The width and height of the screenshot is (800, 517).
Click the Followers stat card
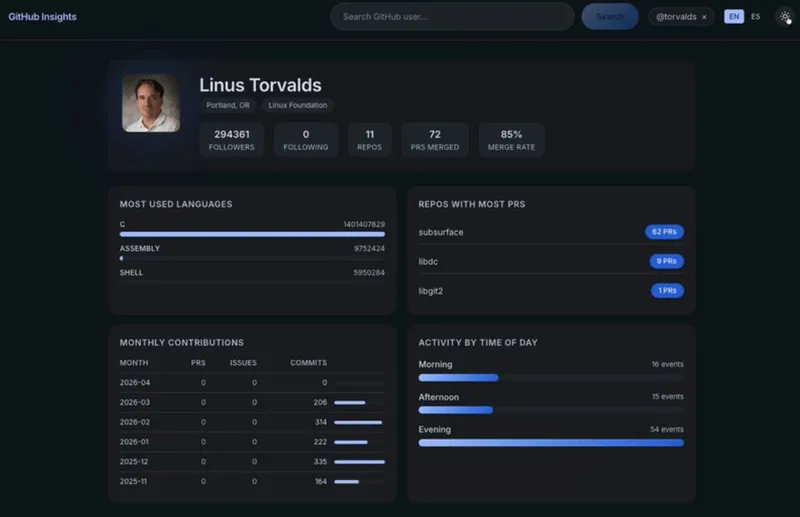click(x=232, y=140)
